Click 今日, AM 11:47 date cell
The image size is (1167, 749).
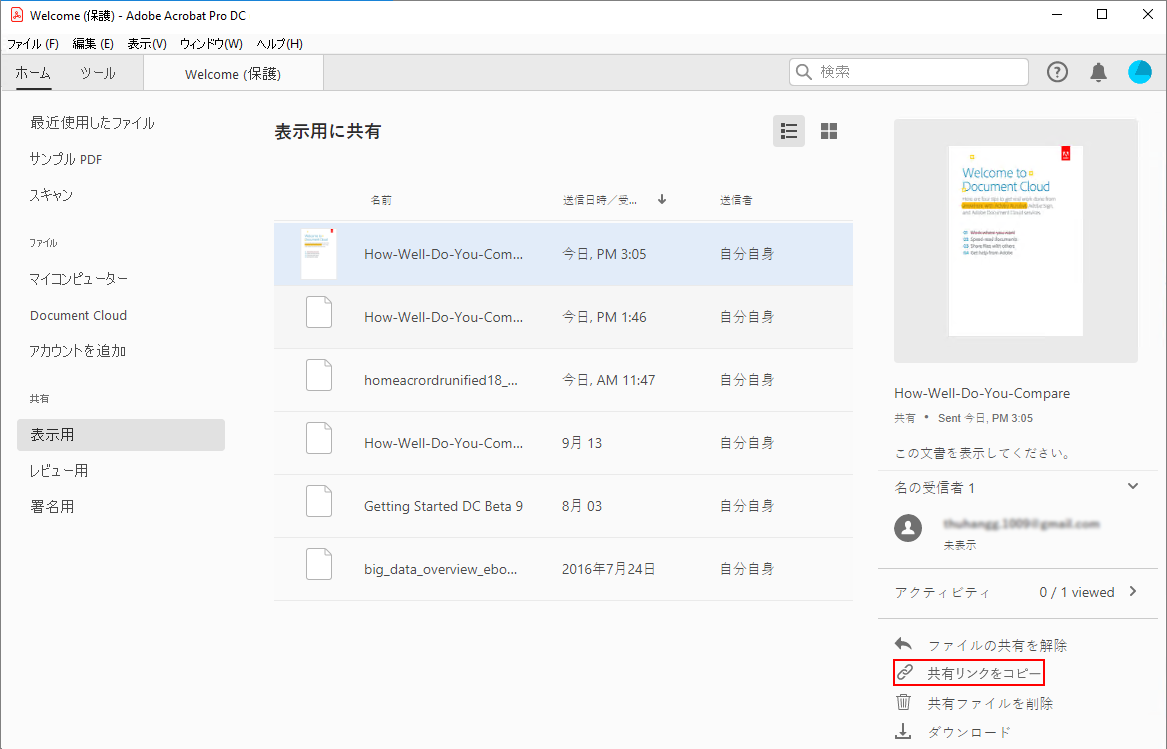point(609,380)
